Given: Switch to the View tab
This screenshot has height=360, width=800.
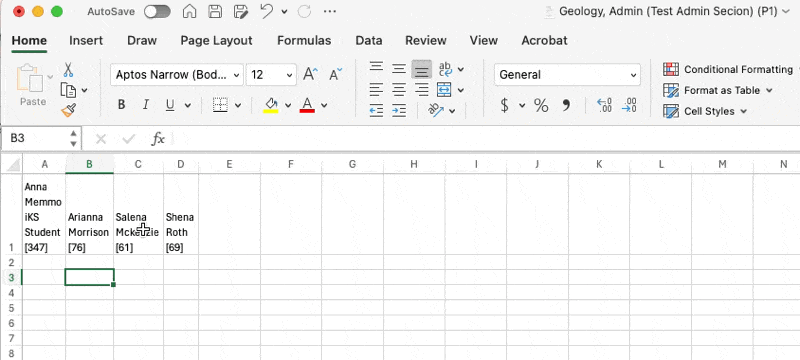Looking at the screenshot, I should click(x=484, y=41).
